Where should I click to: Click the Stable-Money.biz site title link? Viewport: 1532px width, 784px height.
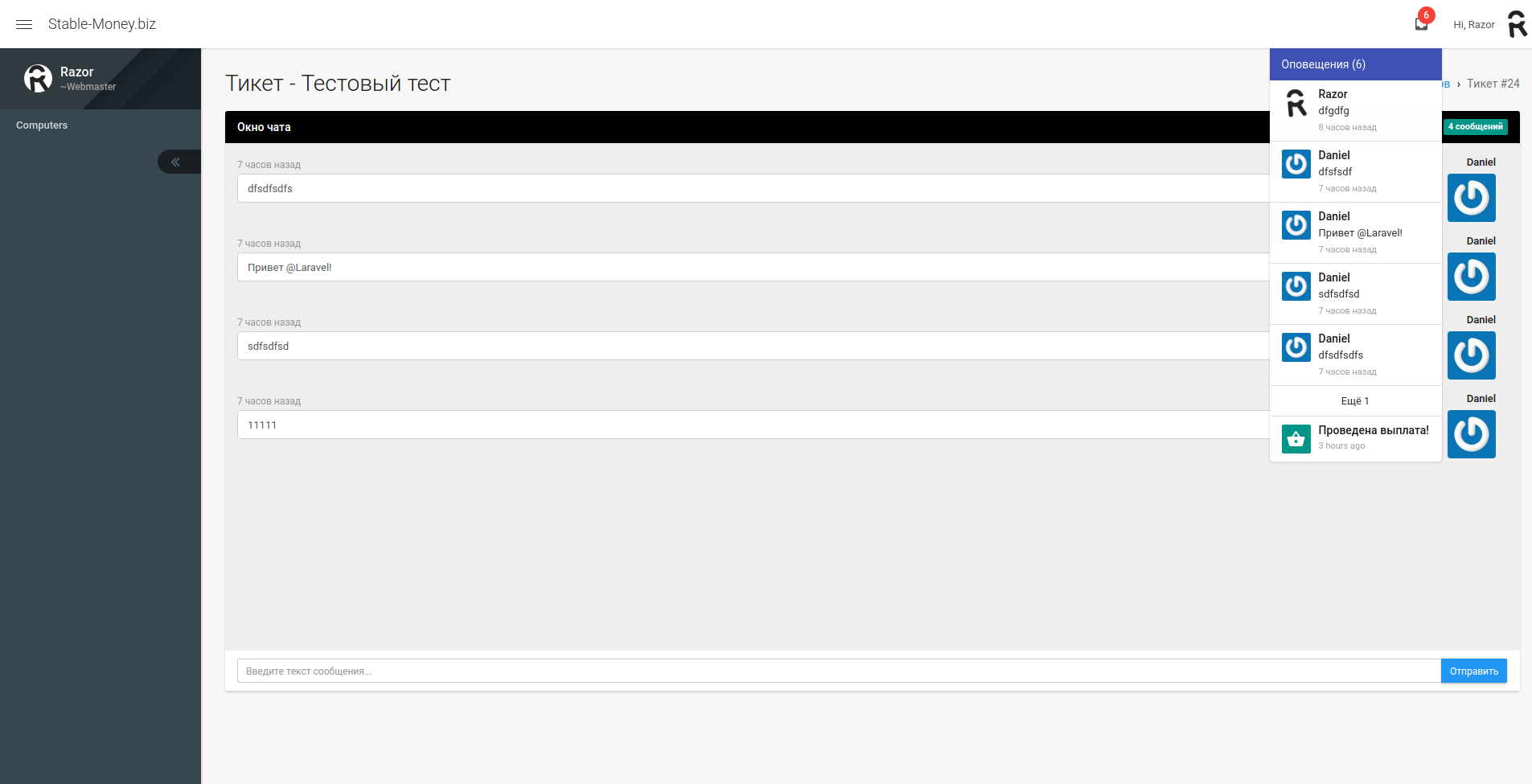pyautogui.click(x=102, y=24)
